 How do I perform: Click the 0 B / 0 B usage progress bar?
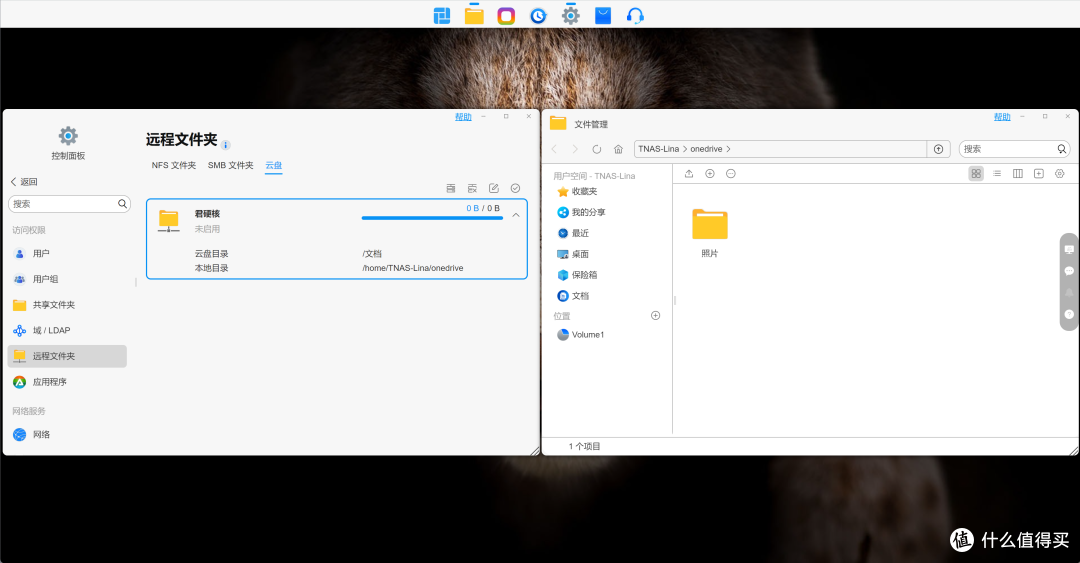[432, 218]
